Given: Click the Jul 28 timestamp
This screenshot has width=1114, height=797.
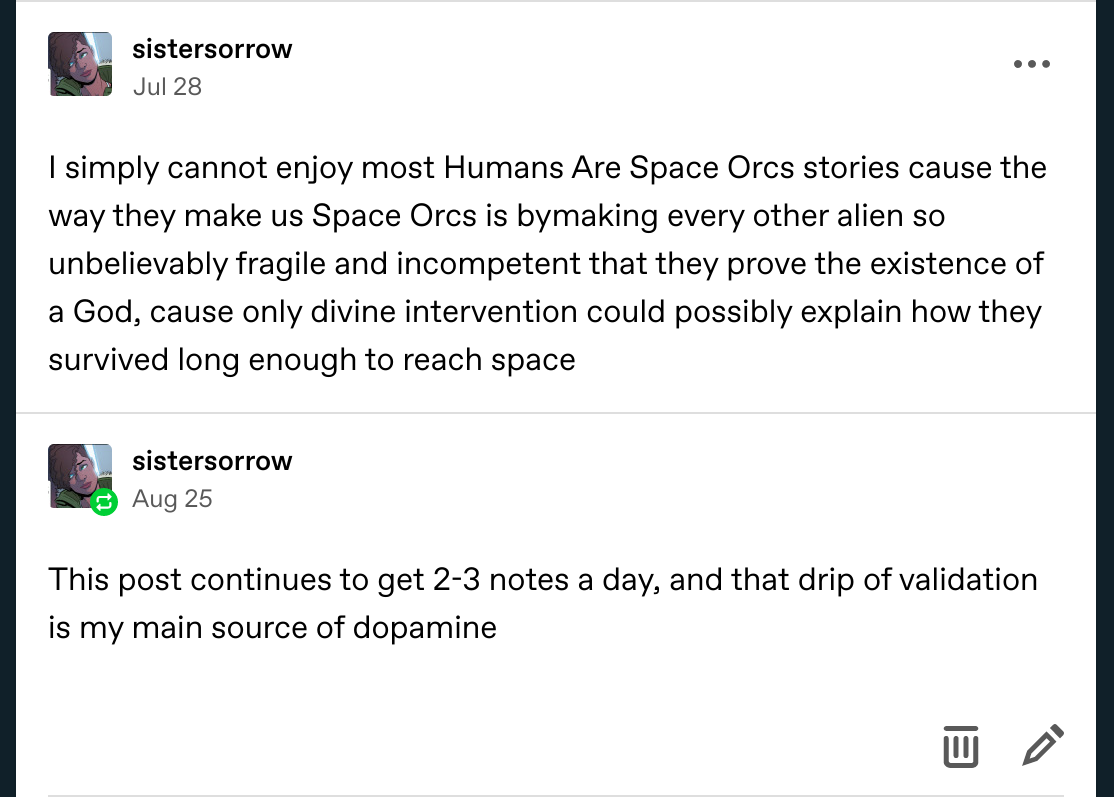Looking at the screenshot, I should tap(167, 87).
